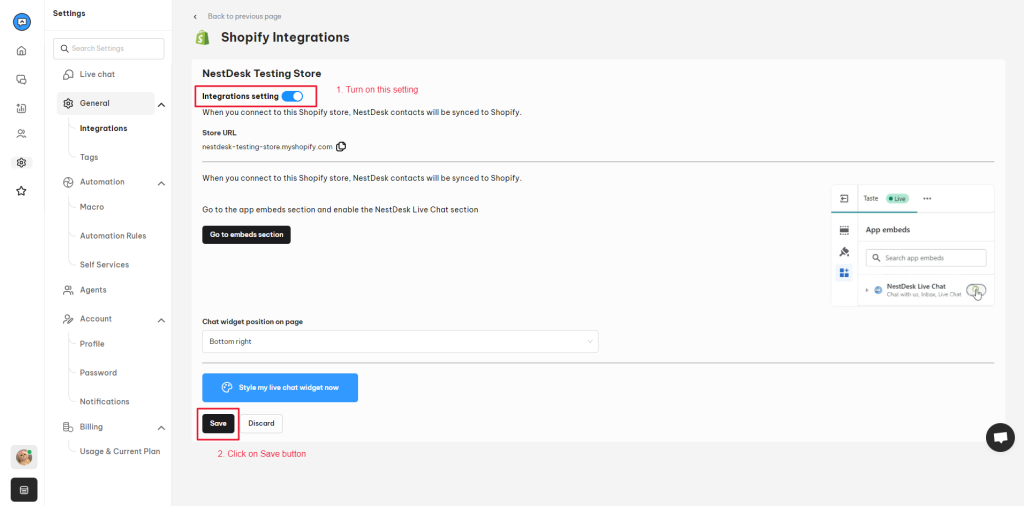Open the contacts people icon in left rail
This screenshot has width=1024, height=506.
tap(22, 134)
